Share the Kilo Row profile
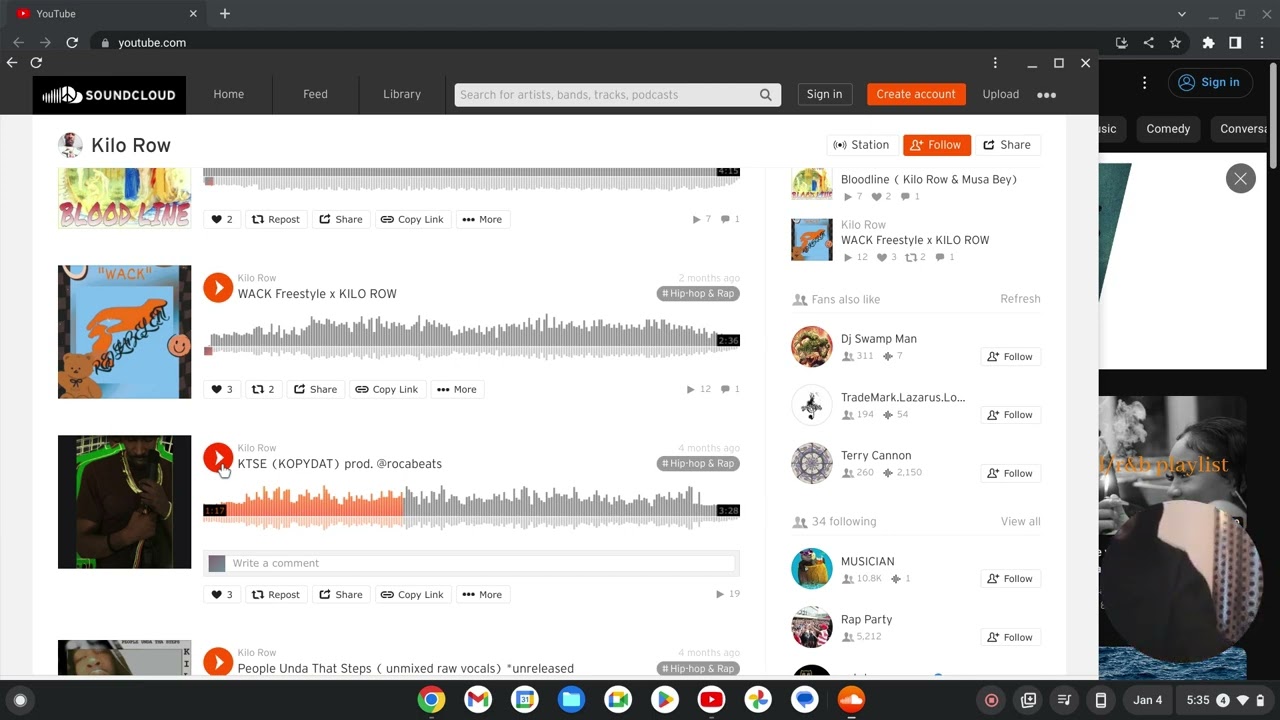The image size is (1280, 720). [1007, 145]
